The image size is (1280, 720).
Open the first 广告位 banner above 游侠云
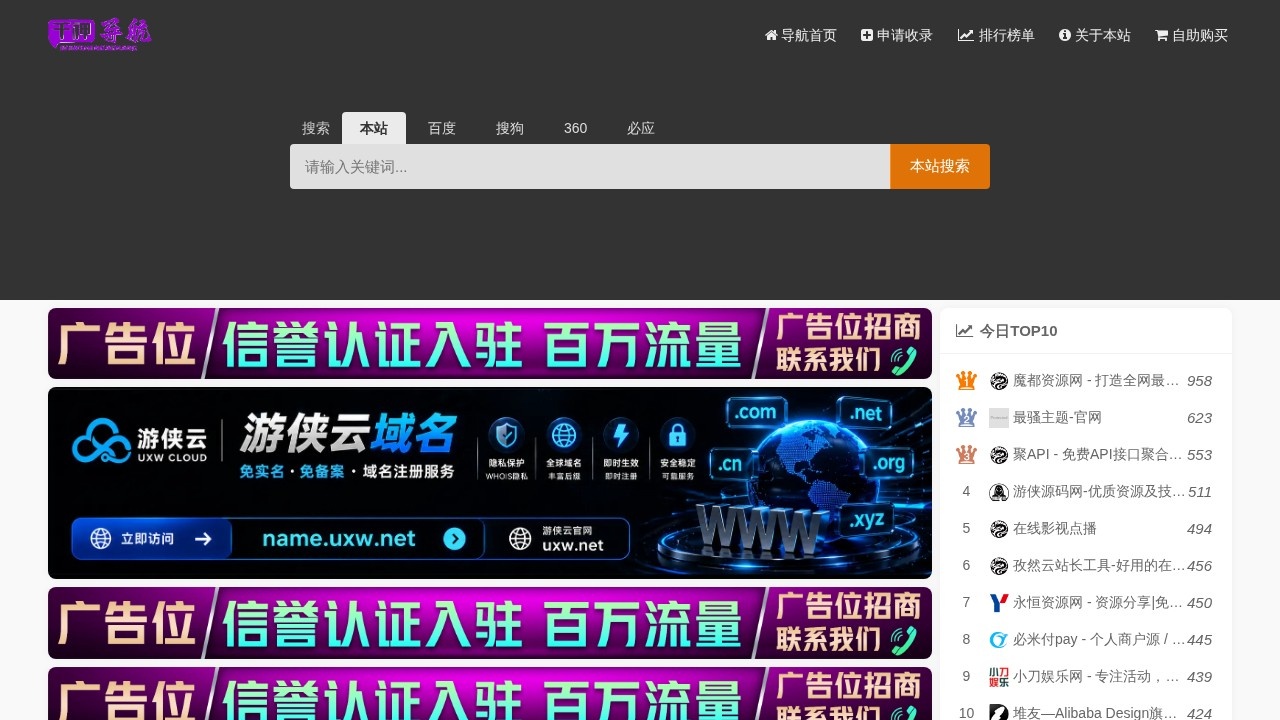[490, 343]
